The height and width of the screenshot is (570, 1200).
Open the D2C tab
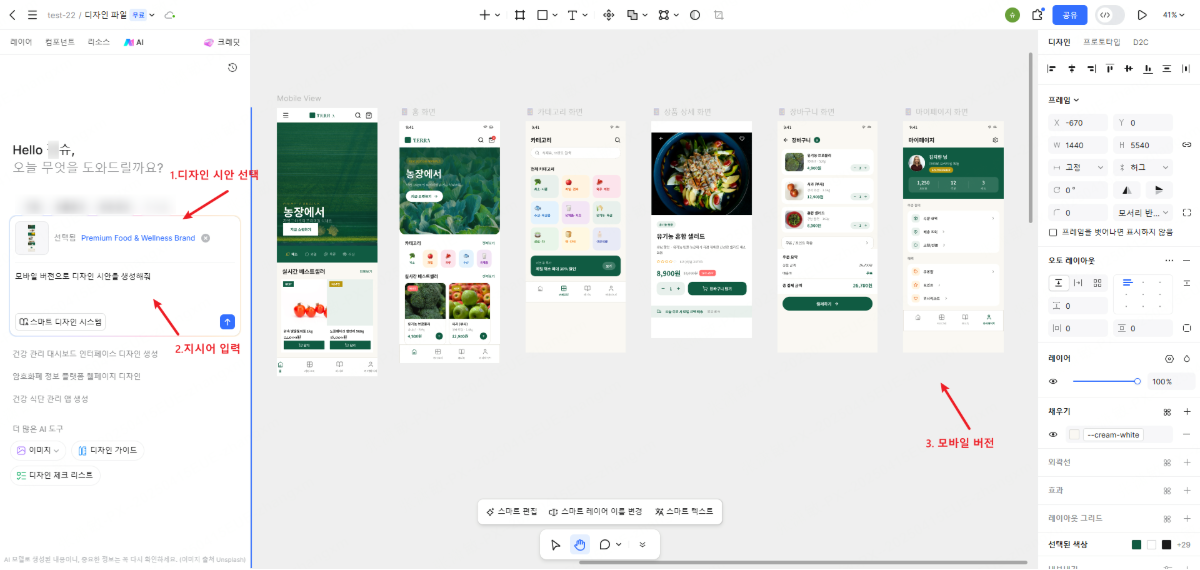coord(1141,42)
